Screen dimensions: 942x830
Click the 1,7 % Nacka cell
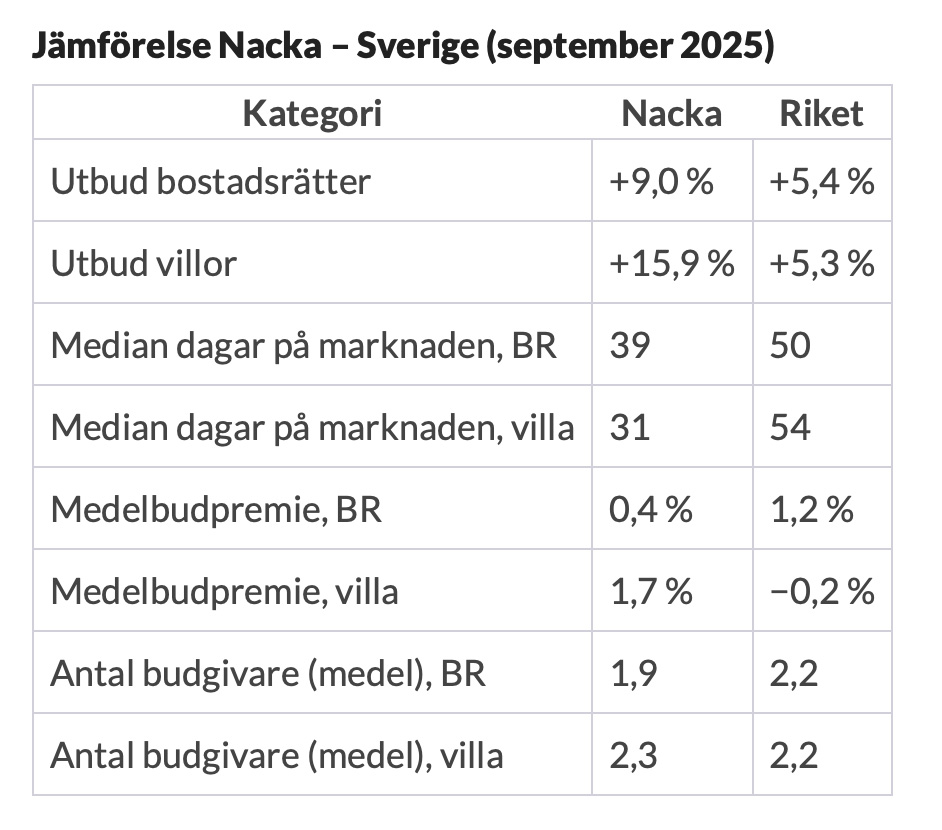651,592
